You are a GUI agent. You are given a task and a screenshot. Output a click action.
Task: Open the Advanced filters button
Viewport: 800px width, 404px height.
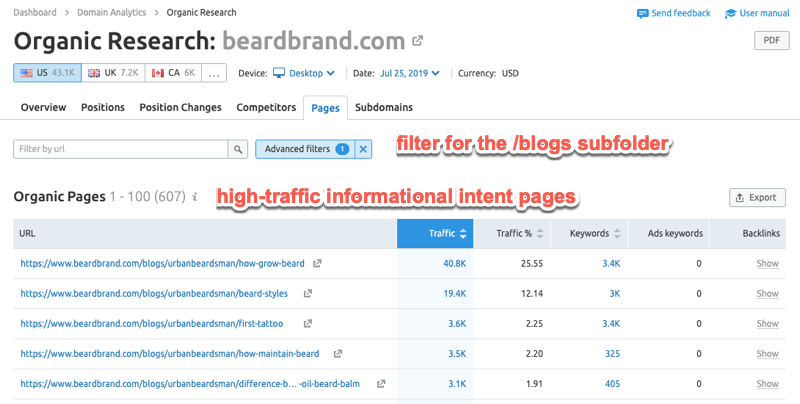(x=305, y=149)
